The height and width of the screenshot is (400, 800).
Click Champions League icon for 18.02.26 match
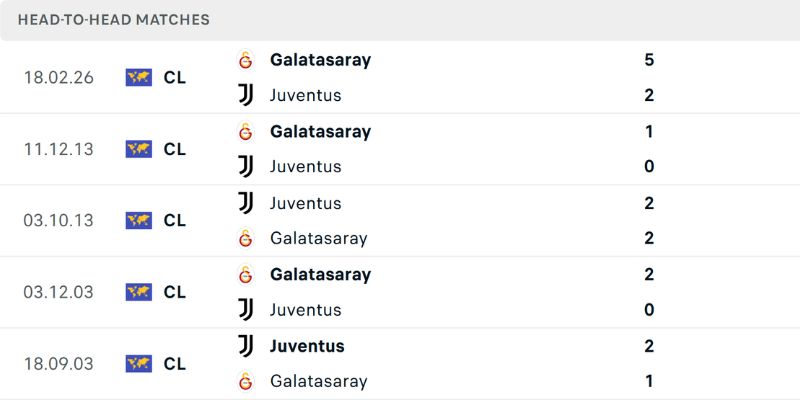pyautogui.click(x=139, y=77)
